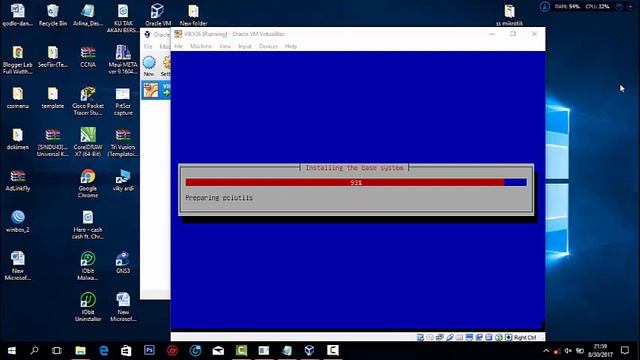
Task: Switch to VirtualBox cube taskbar icon
Action: 309,351
